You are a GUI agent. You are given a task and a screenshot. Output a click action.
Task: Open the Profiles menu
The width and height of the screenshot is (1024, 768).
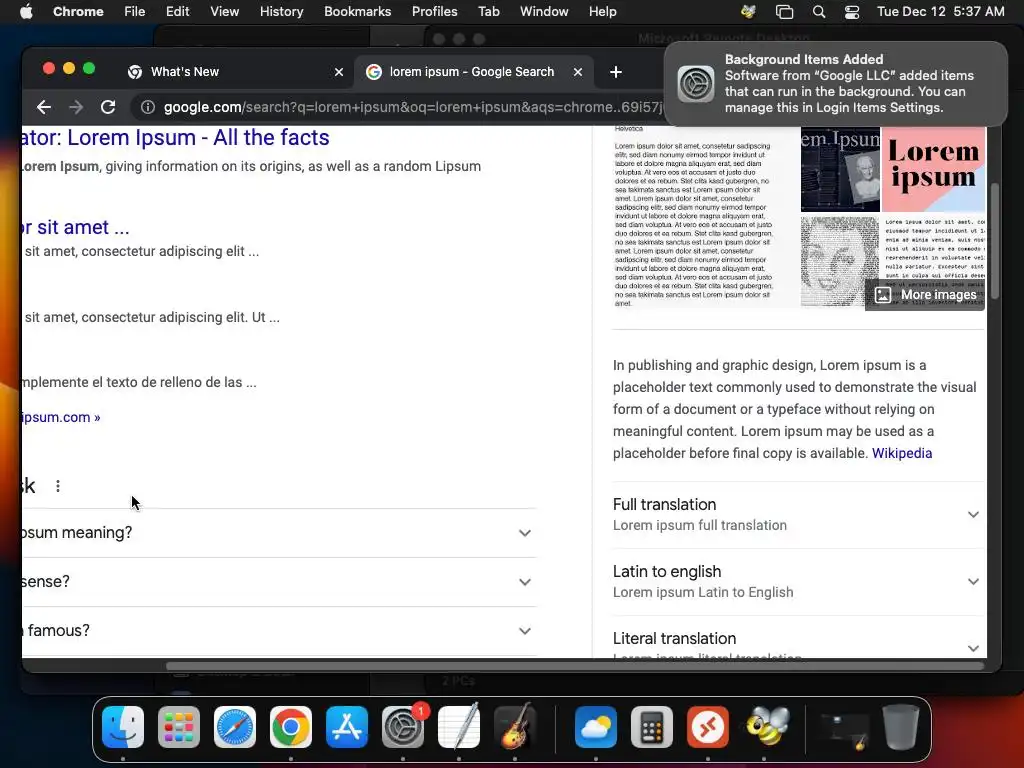click(x=434, y=12)
